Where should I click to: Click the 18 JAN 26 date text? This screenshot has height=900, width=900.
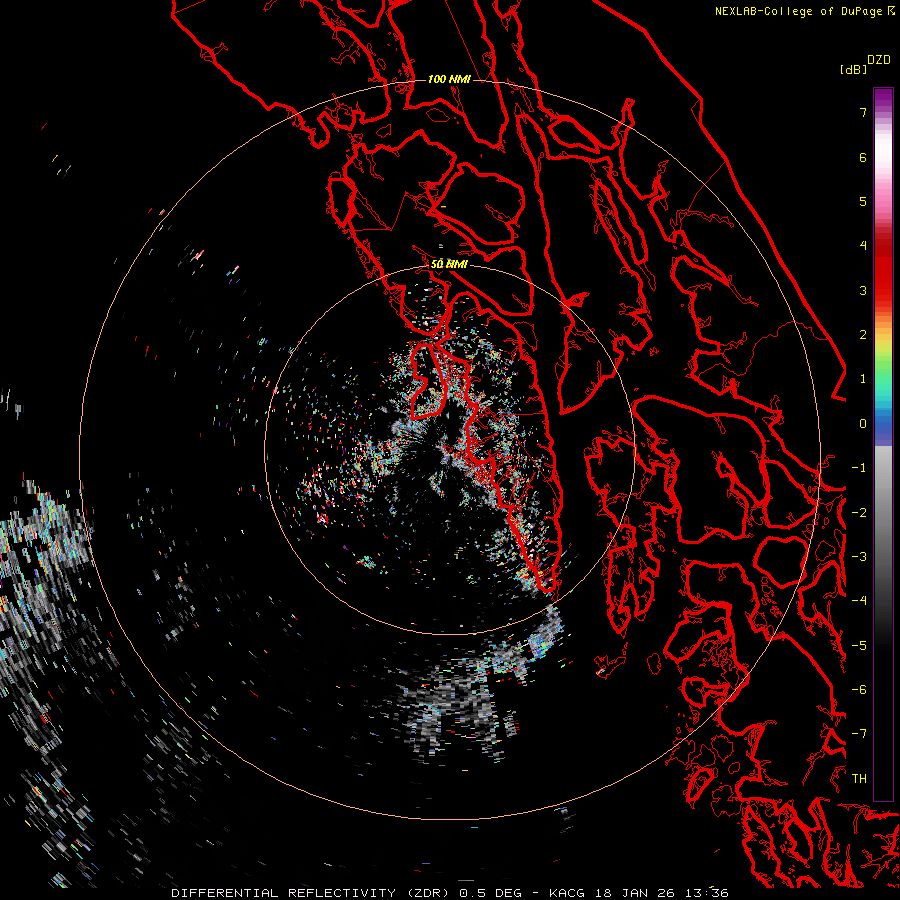pyautogui.click(x=634, y=893)
